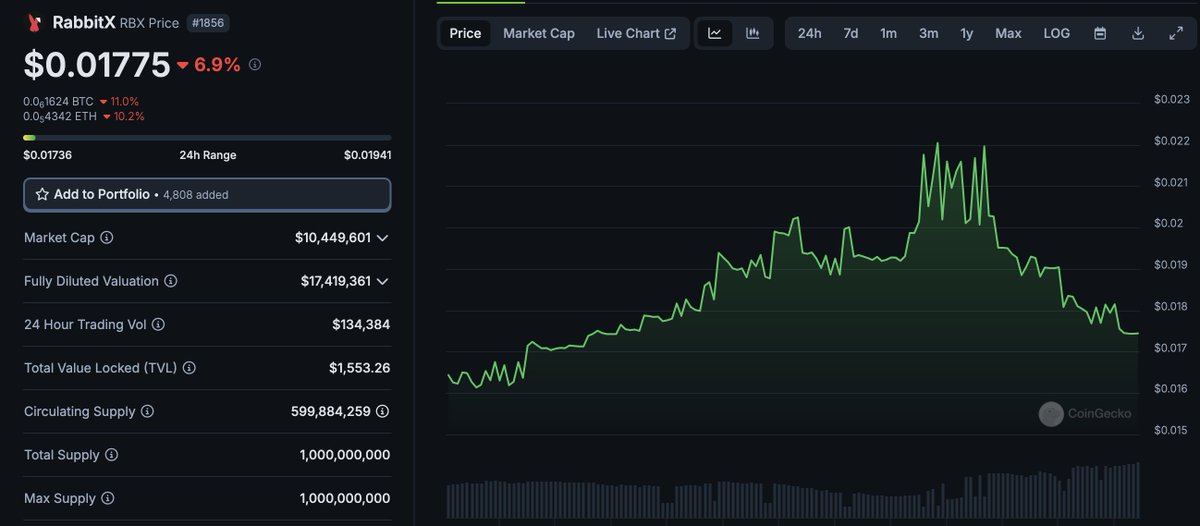
Task: Click Add to Portfolio button
Action: click(x=207, y=195)
